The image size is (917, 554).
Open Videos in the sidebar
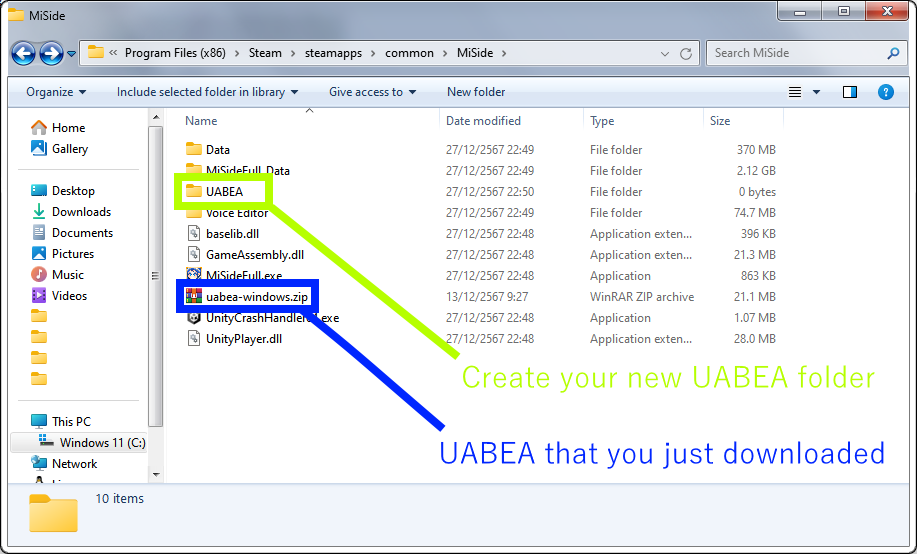click(x=59, y=296)
